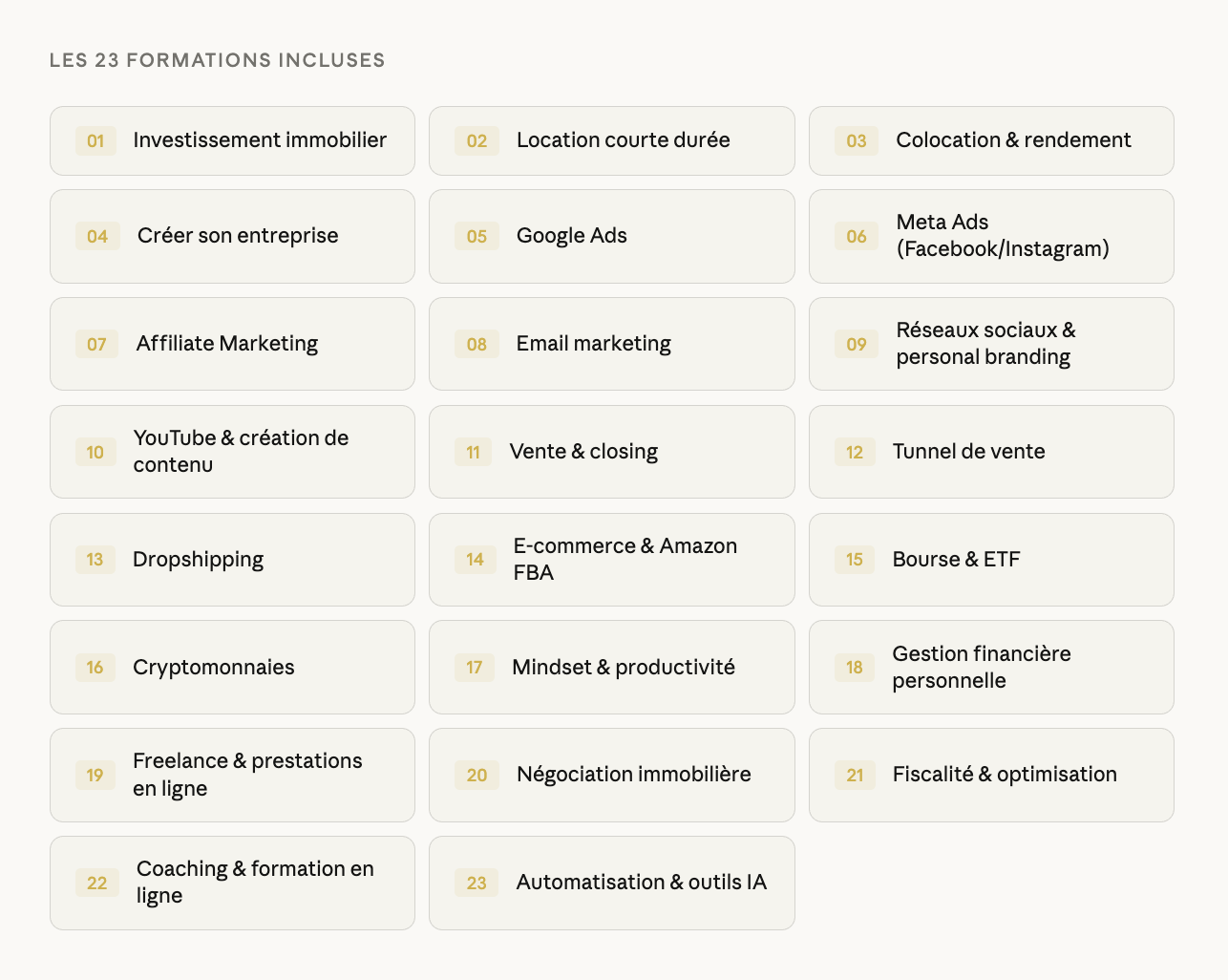
Task: Click the 20 badge for Négociation immobilière
Action: 476,776
